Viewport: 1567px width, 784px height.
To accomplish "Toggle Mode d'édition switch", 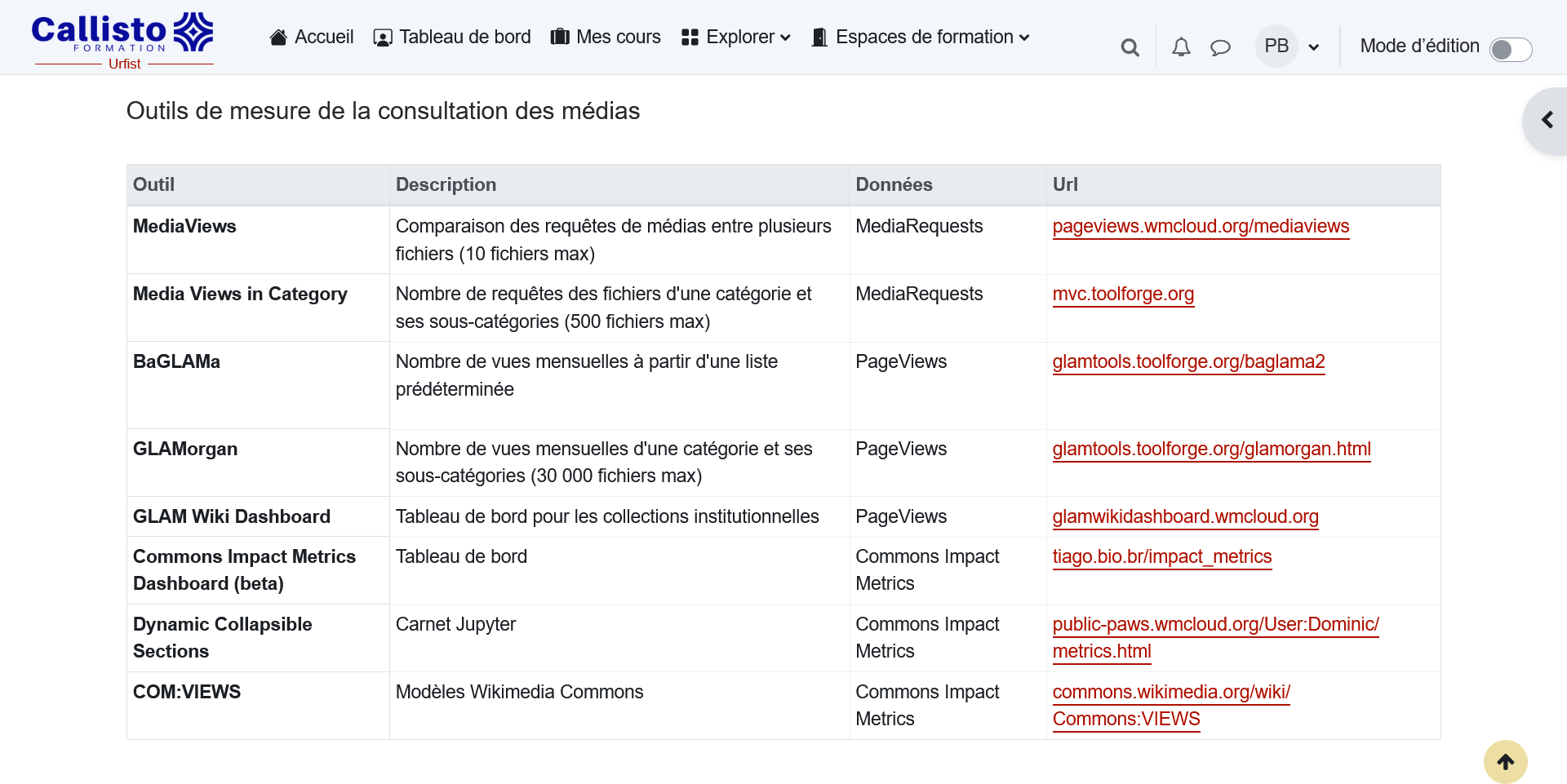I will click(1511, 50).
